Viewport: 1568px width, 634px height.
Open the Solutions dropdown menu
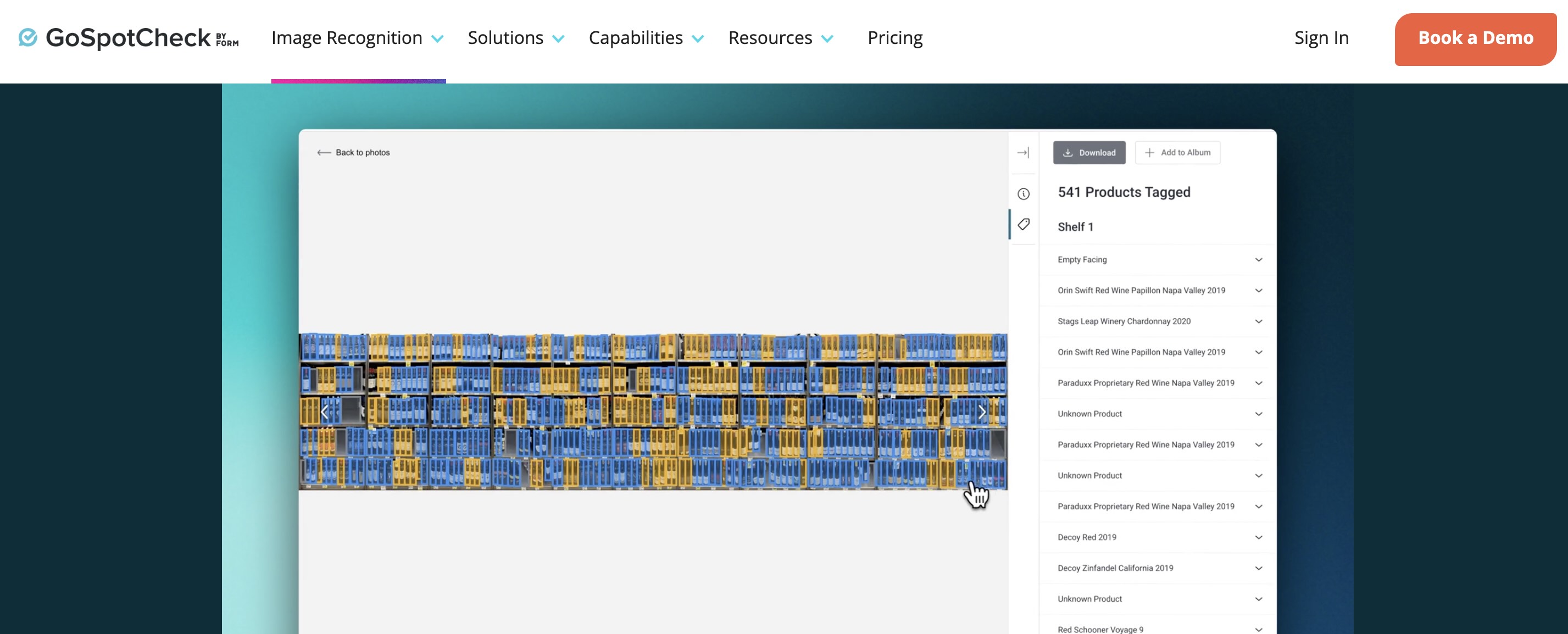pyautogui.click(x=516, y=38)
